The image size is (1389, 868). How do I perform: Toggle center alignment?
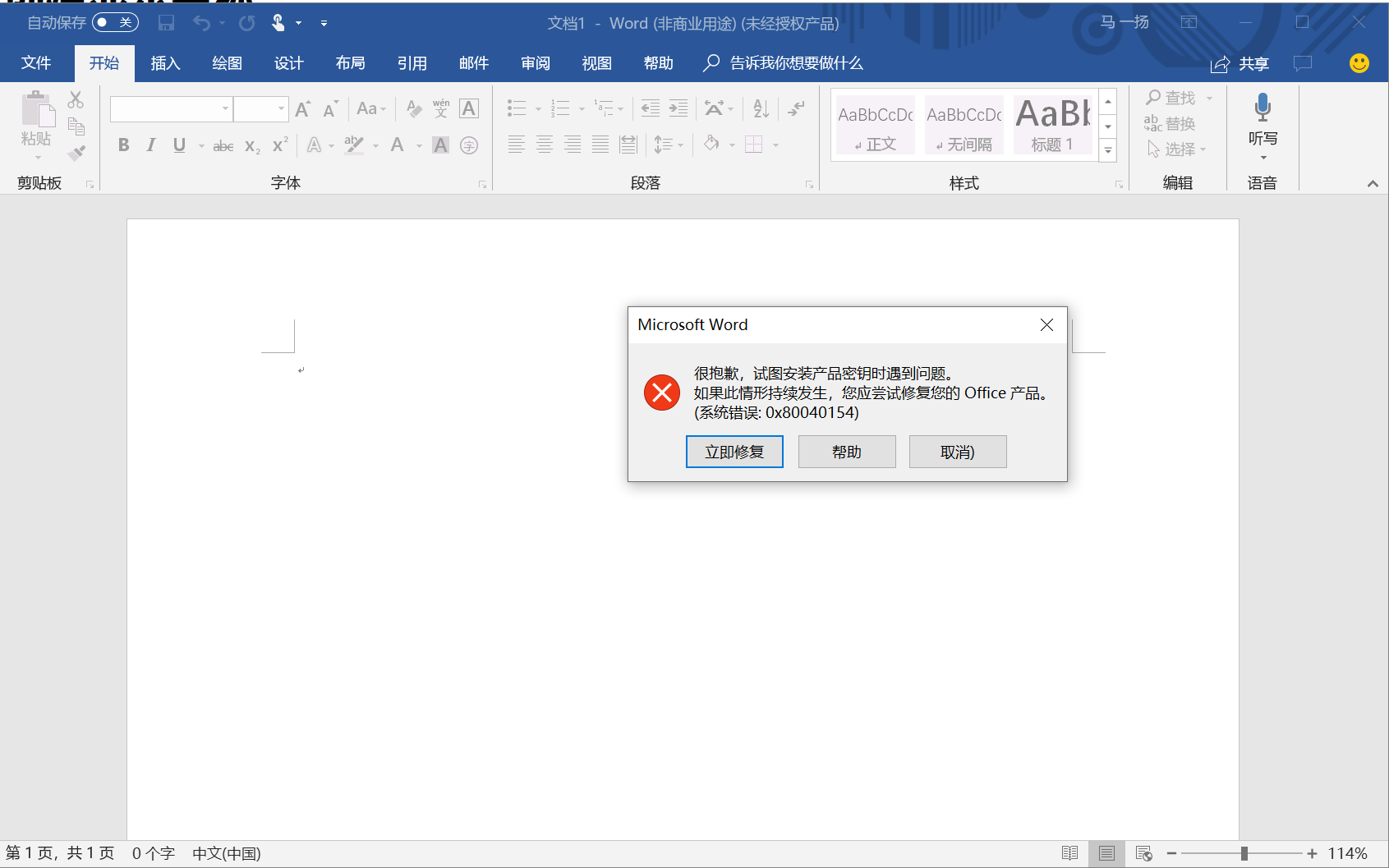click(545, 145)
